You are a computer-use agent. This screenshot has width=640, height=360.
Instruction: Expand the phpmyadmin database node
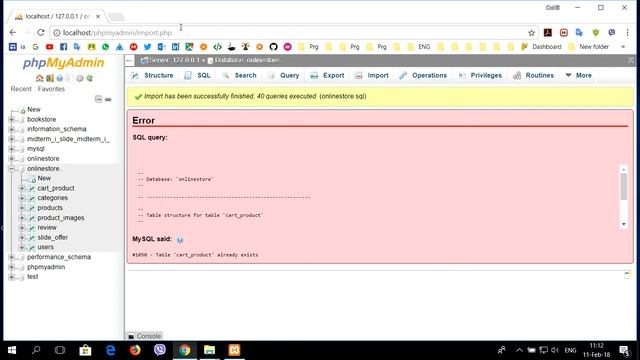11,267
